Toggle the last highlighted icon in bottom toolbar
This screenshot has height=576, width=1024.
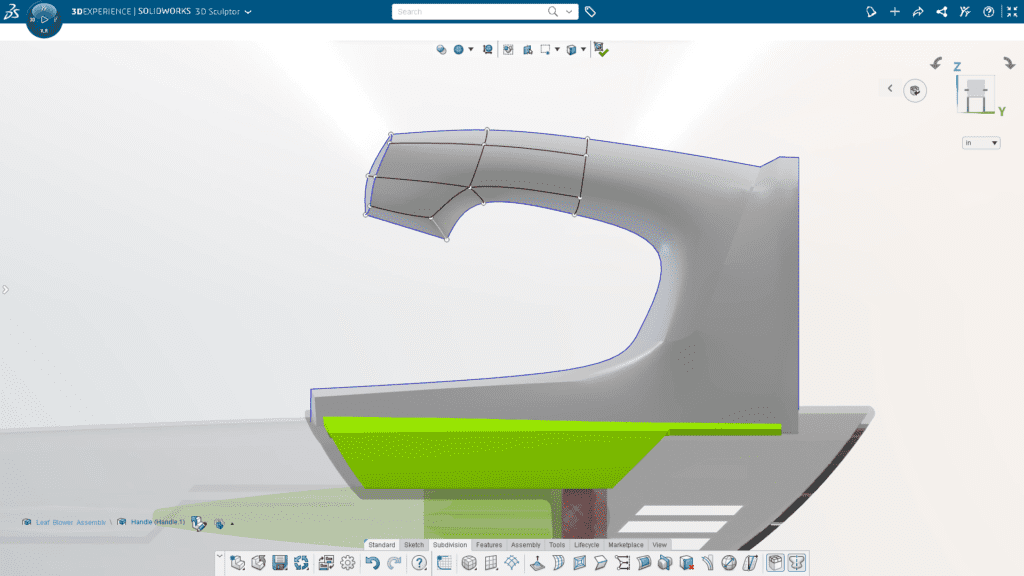click(x=797, y=563)
